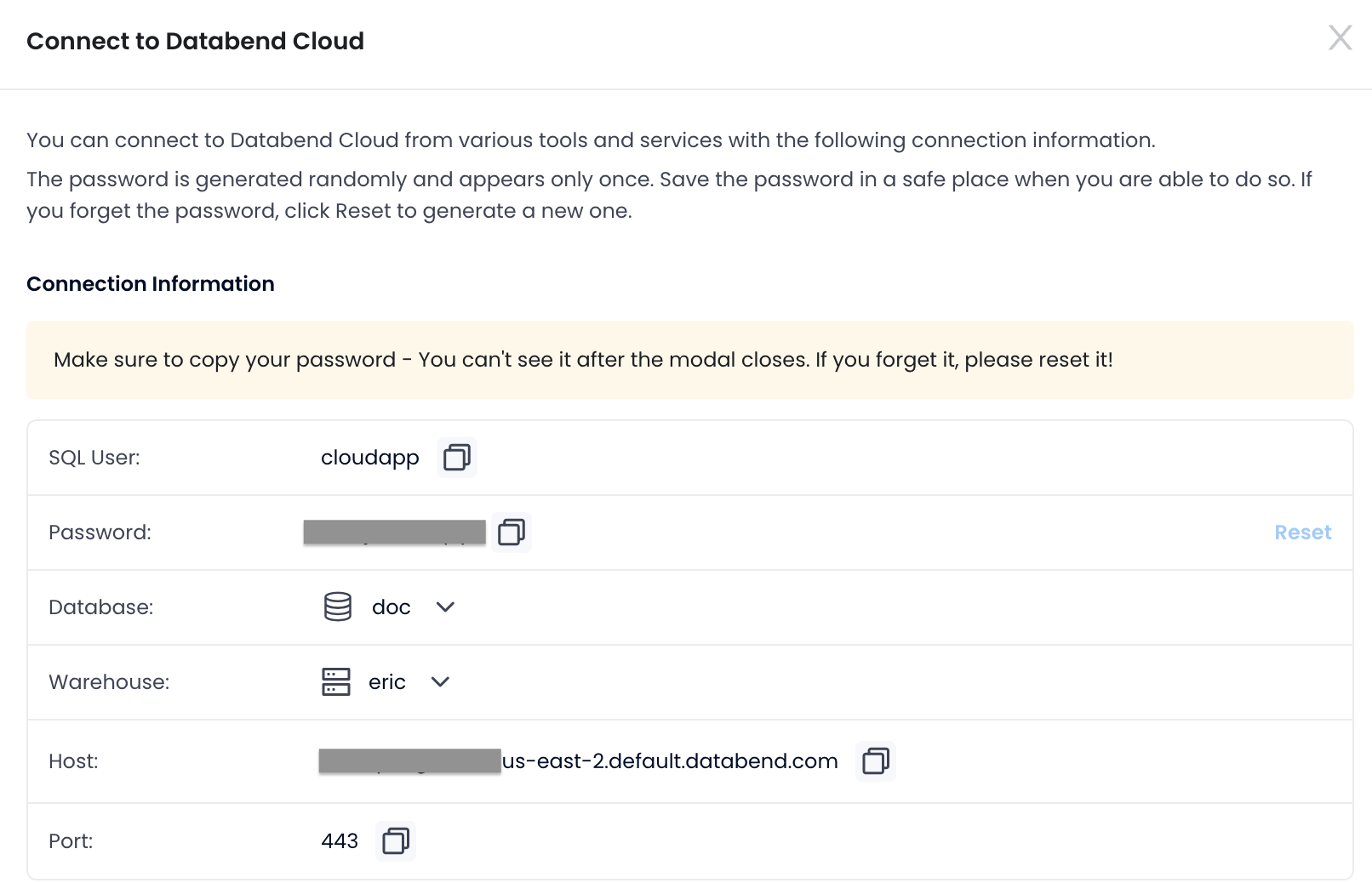The image size is (1372, 883).
Task: Click the 'doc' database name
Action: 392,607
